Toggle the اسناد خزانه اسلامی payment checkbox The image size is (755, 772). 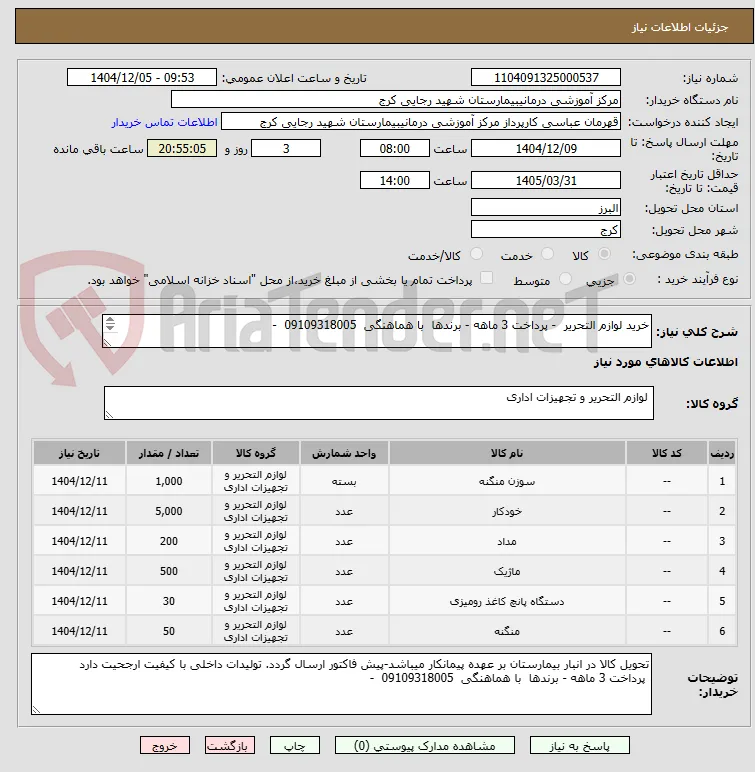tap(487, 278)
